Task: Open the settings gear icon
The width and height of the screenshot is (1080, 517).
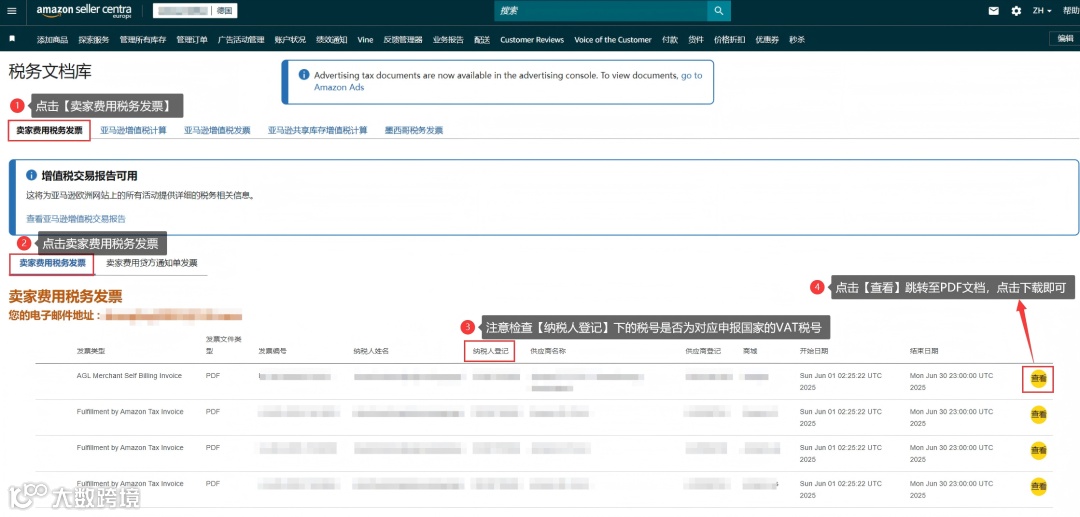Action: point(1016,11)
